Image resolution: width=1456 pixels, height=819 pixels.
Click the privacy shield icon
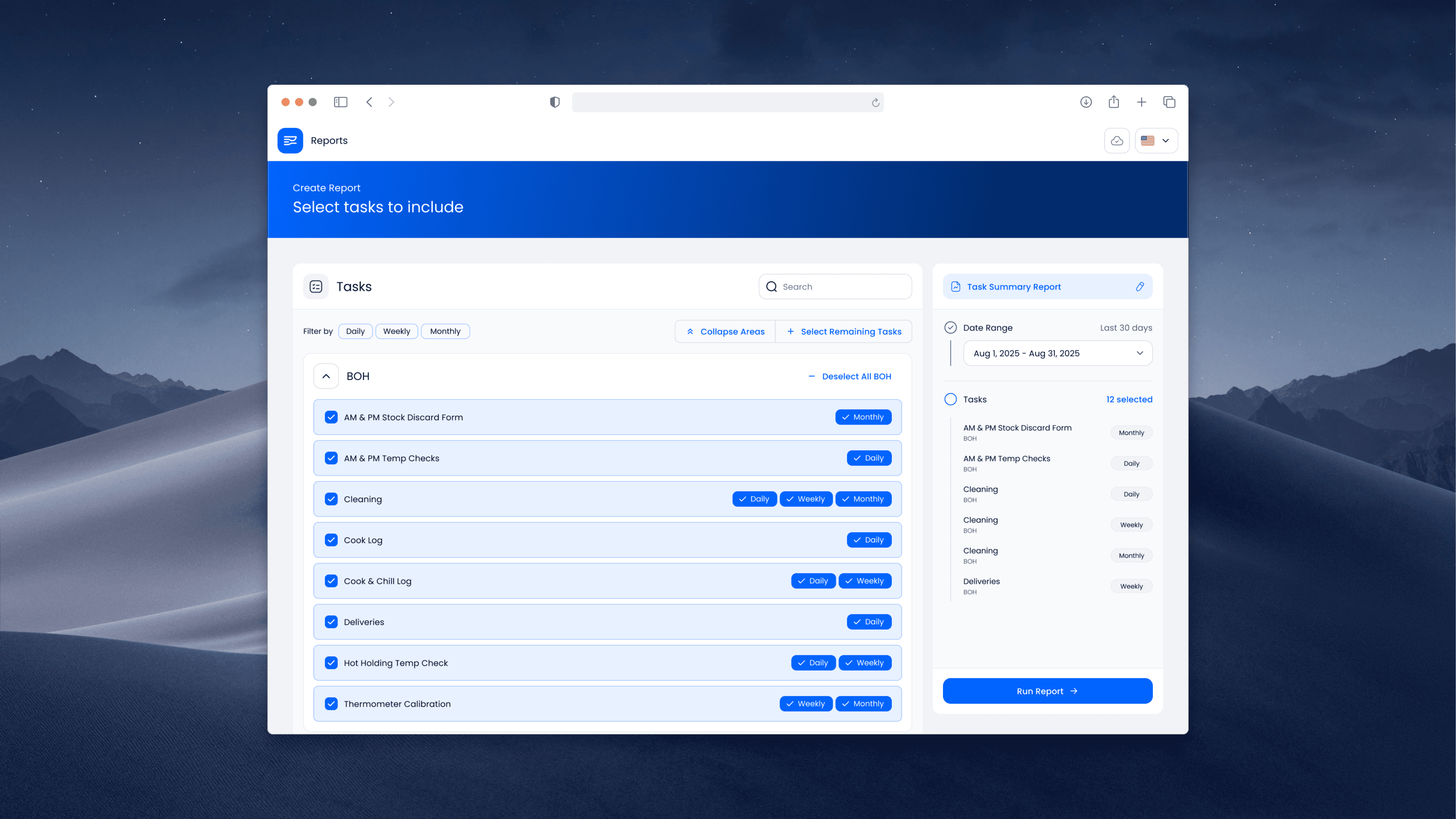pos(554,102)
